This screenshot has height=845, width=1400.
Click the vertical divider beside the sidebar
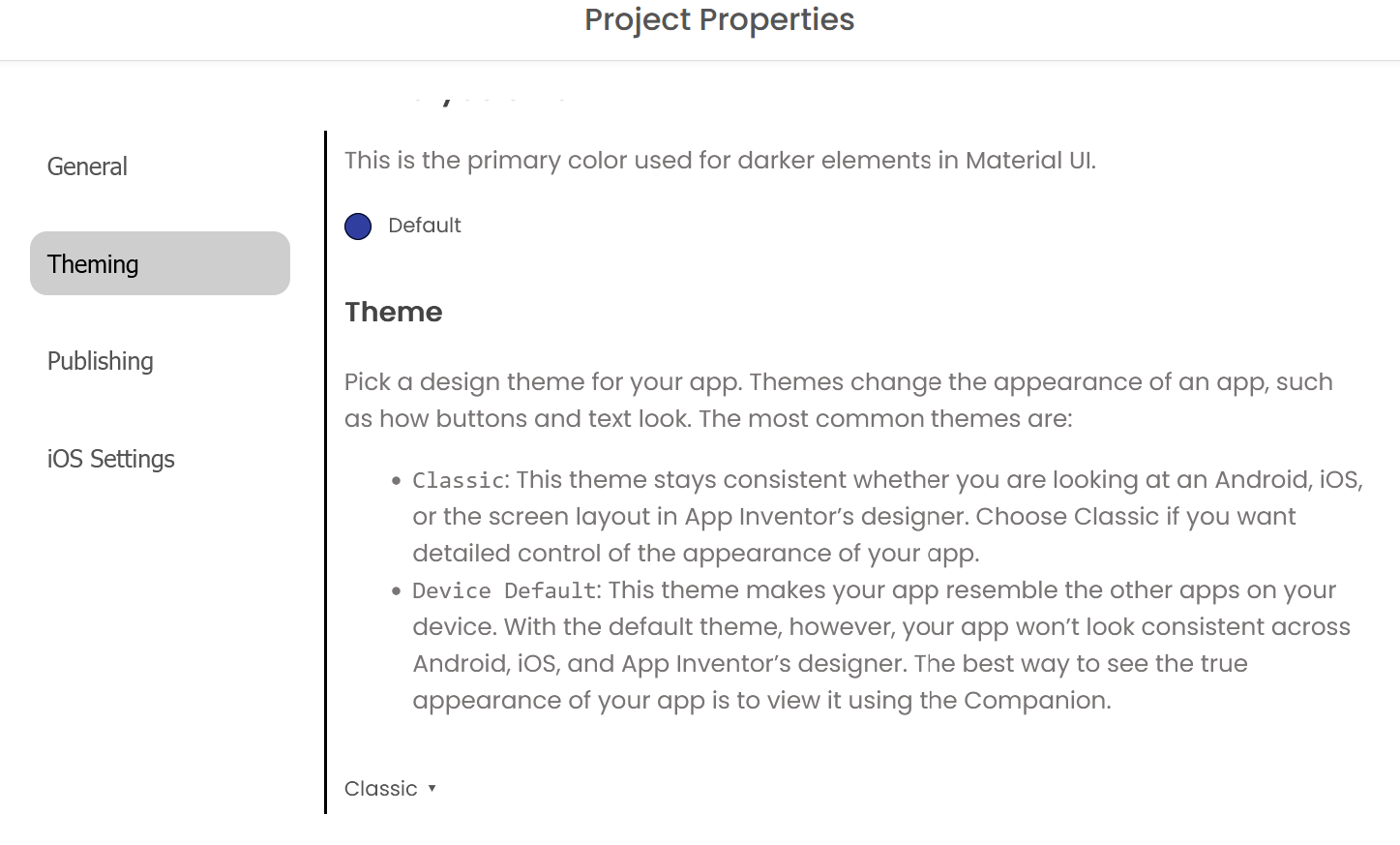[326, 472]
